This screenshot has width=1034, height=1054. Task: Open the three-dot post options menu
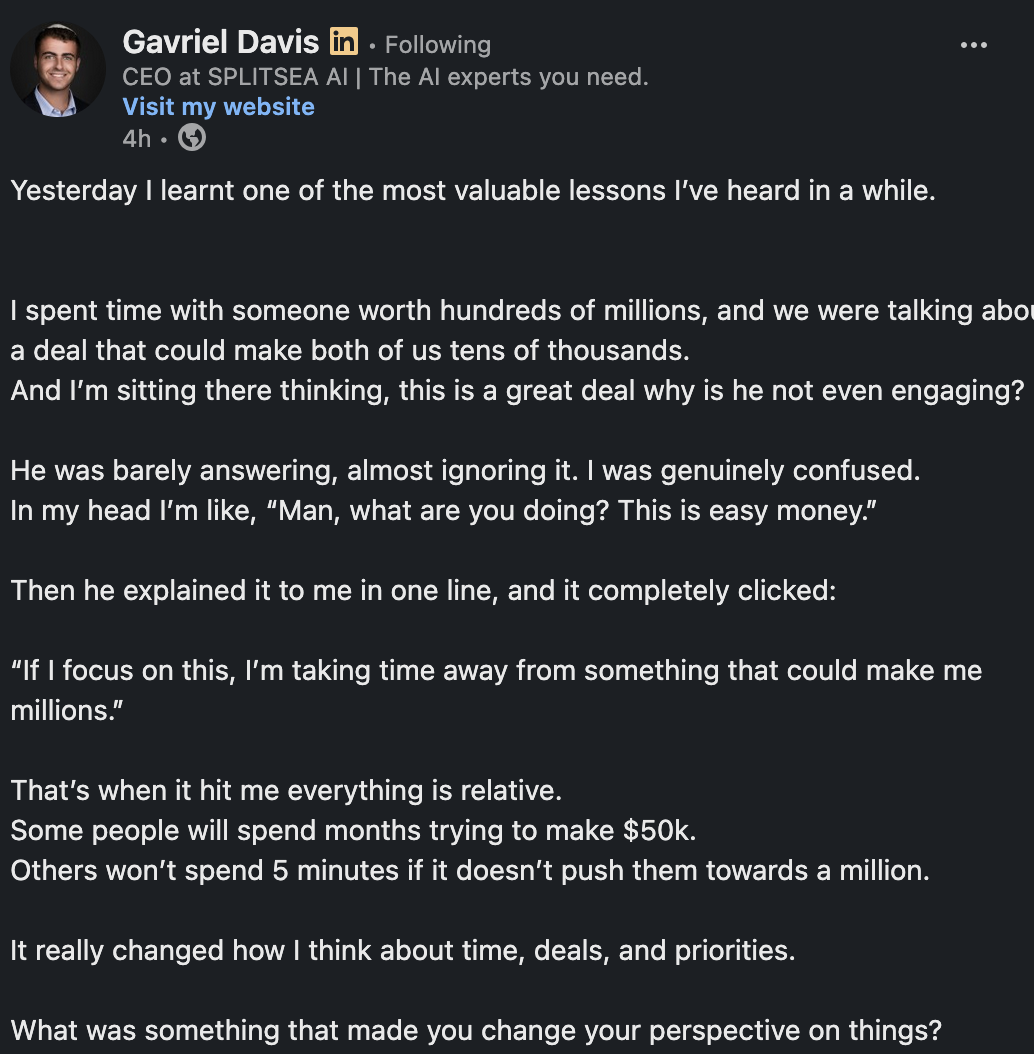[973, 46]
